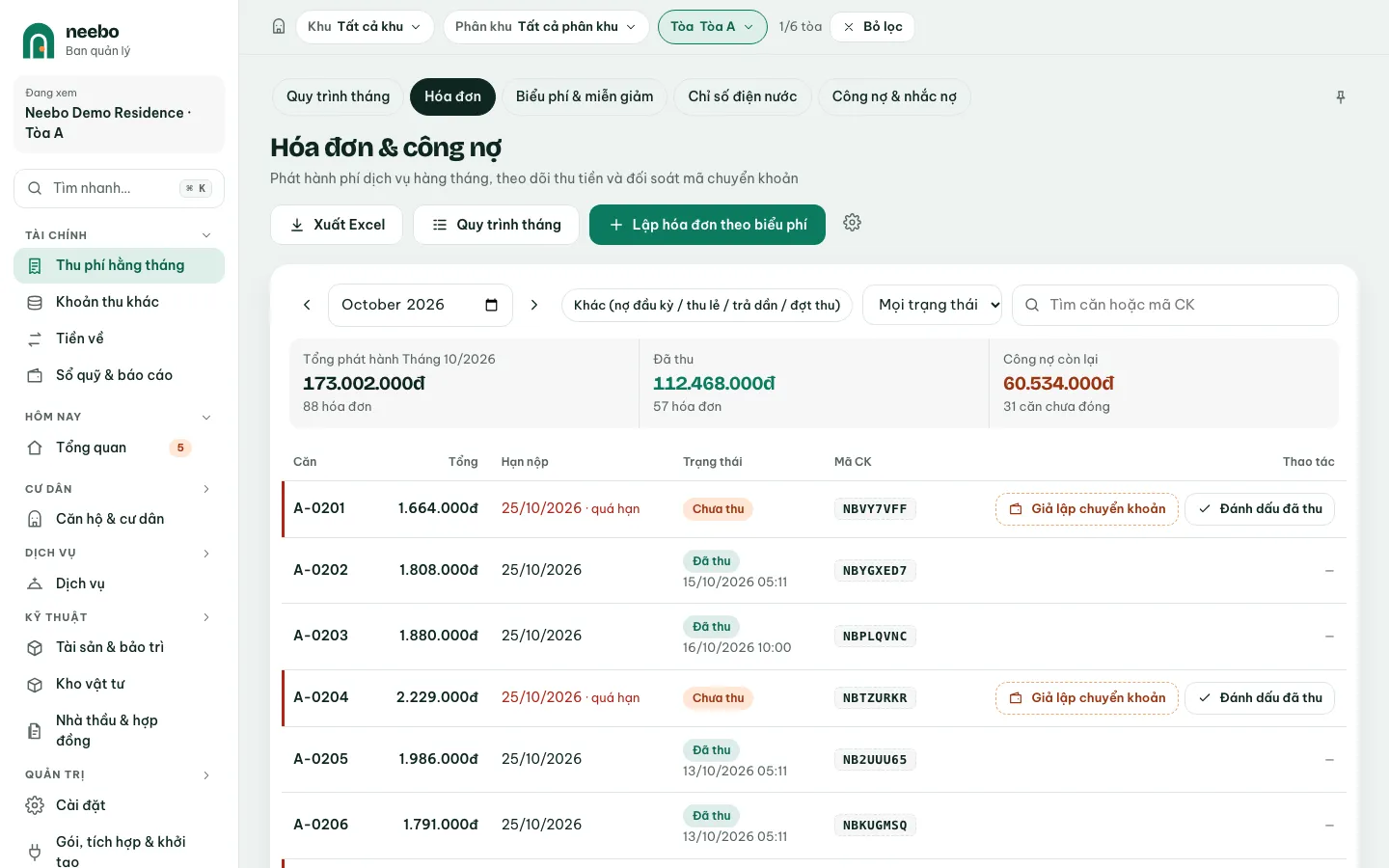
Task: Click the neebo logo icon
Action: (39, 41)
